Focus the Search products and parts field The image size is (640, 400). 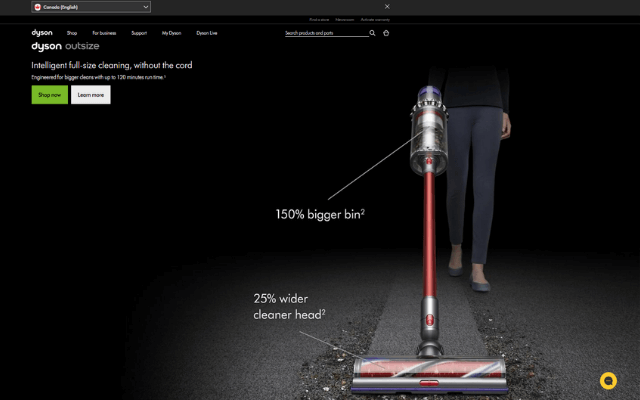click(x=327, y=33)
